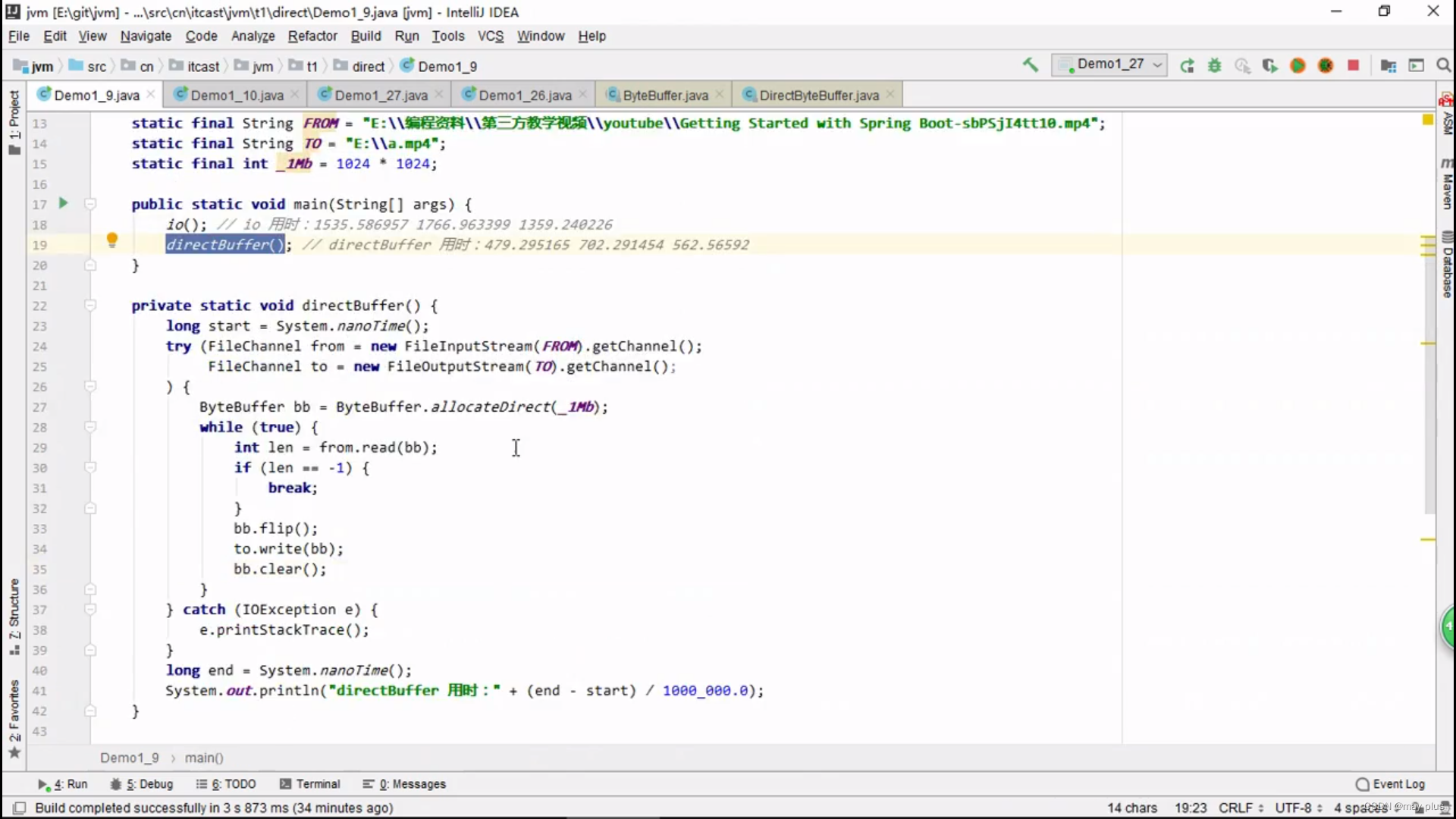Click the orange JRebel debug icon
Image resolution: width=1456 pixels, height=819 pixels.
(1326, 66)
